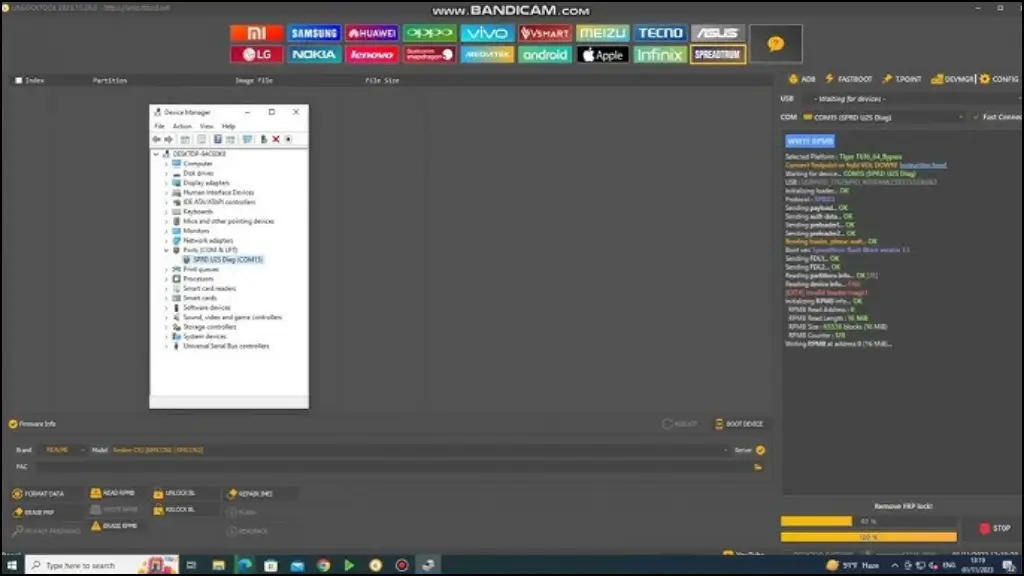Open the T.POINT tab
This screenshot has height=576, width=1024.
[x=901, y=79]
